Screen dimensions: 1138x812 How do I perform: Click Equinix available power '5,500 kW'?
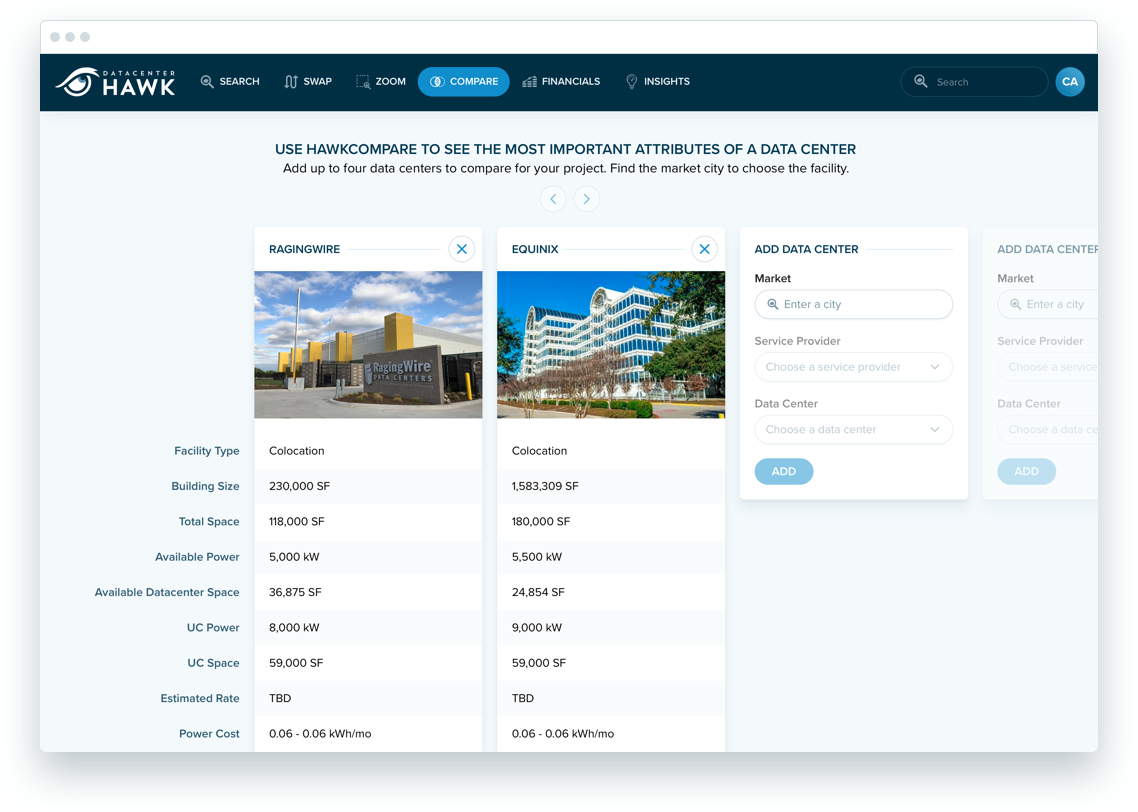pos(537,557)
